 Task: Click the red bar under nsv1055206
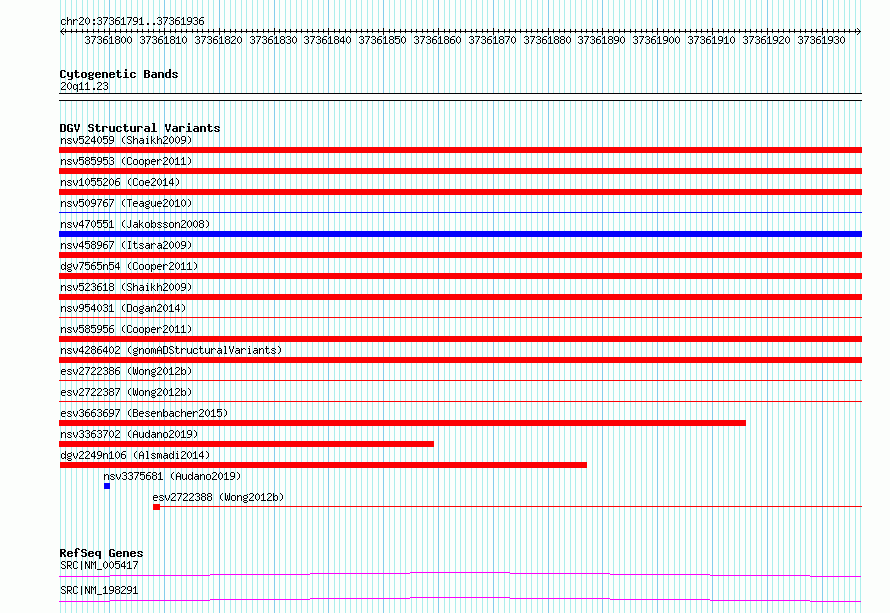click(460, 192)
